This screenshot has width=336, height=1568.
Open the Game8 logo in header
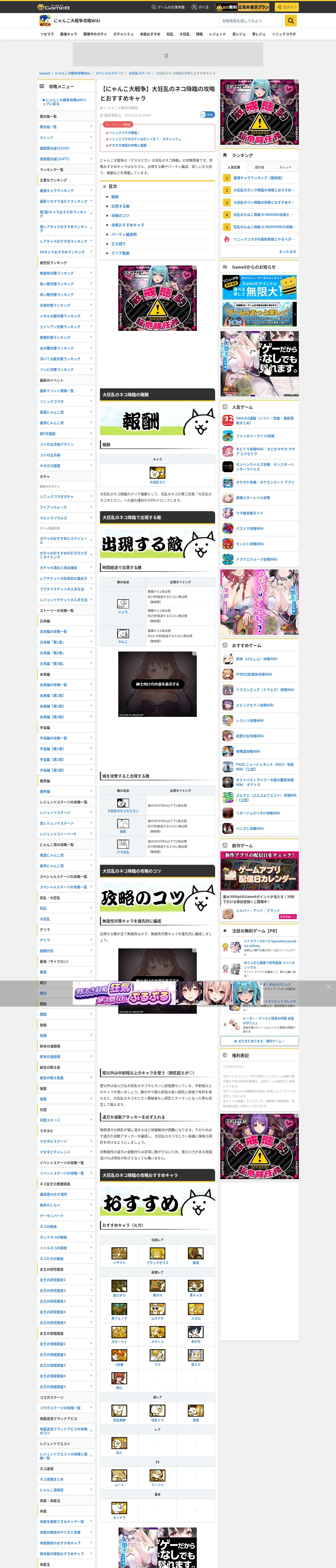pyautogui.click(x=54, y=7)
